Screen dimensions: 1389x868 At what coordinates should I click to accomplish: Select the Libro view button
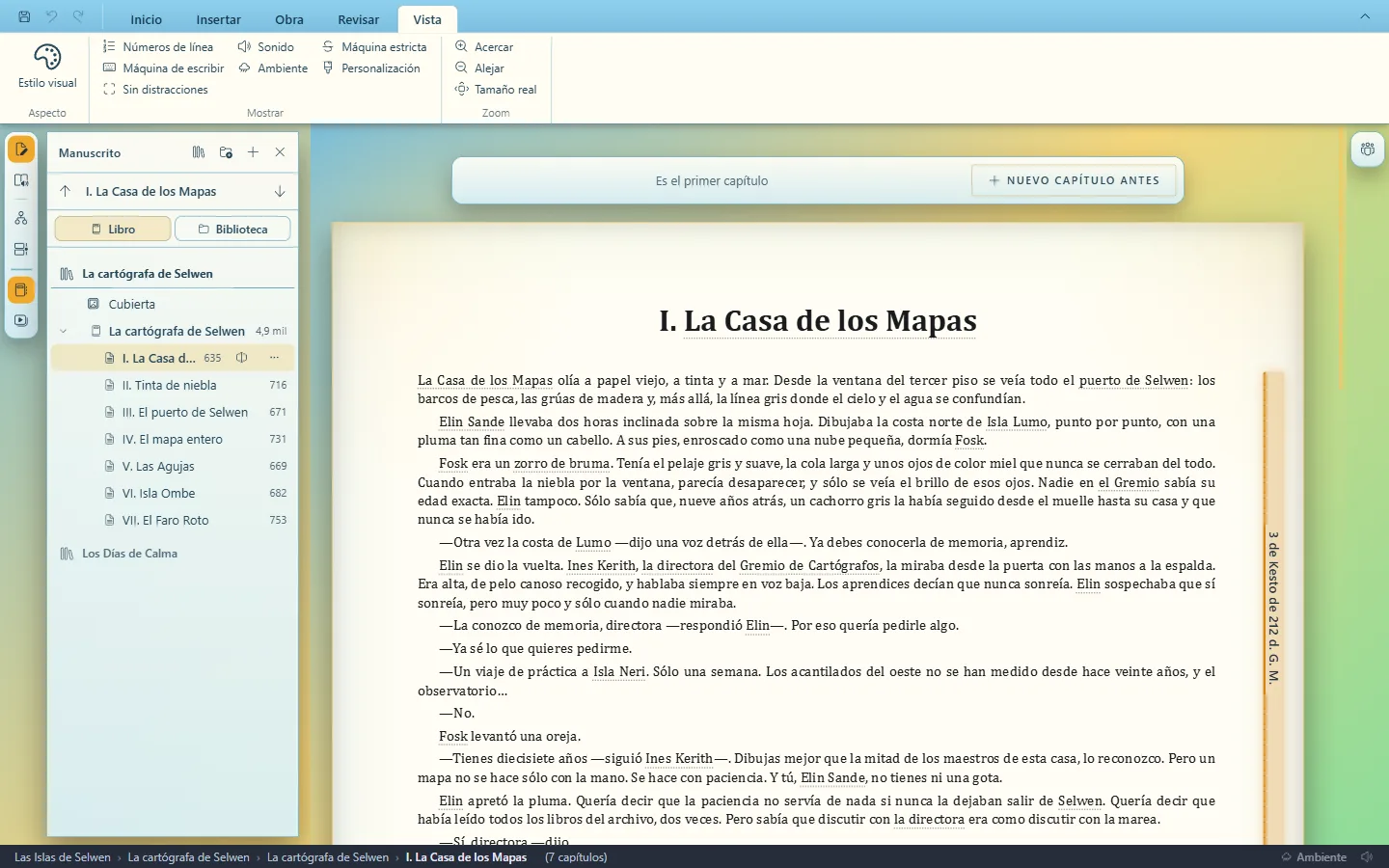click(x=113, y=229)
